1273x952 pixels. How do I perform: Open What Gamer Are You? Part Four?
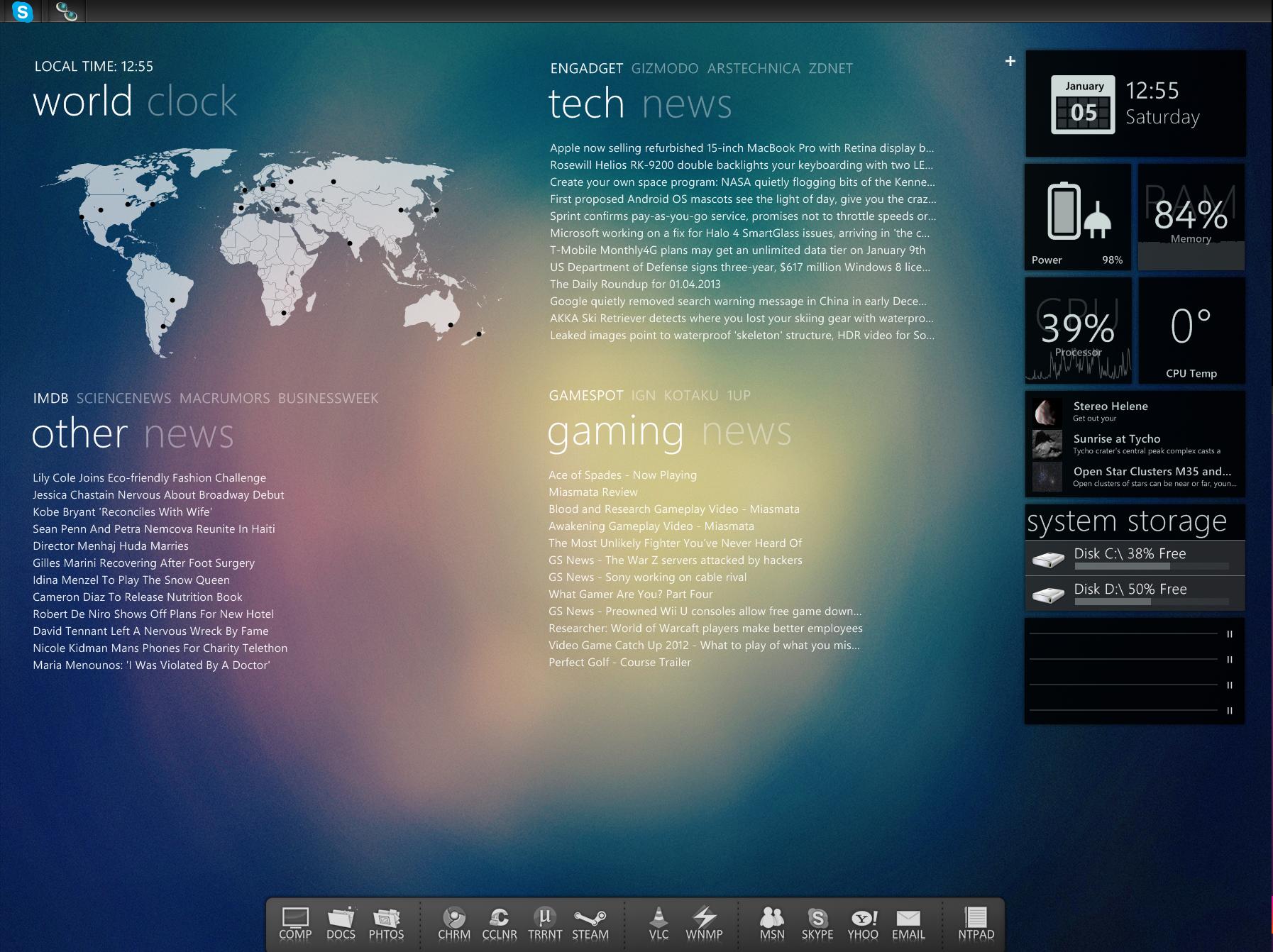(631, 594)
